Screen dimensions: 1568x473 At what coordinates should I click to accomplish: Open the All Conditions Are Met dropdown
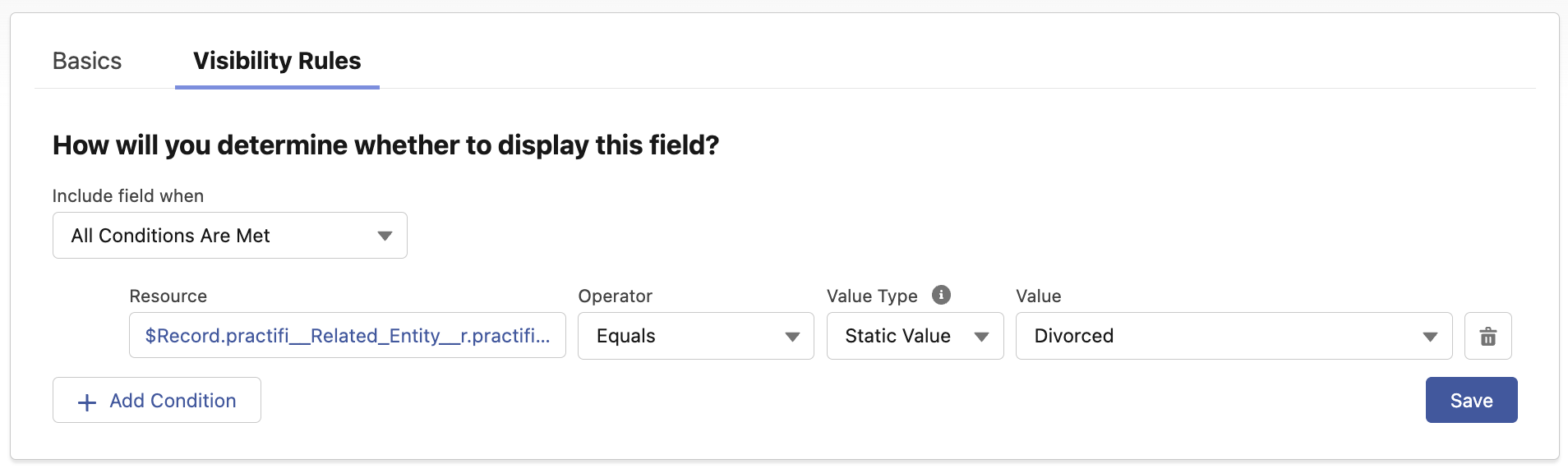[230, 236]
